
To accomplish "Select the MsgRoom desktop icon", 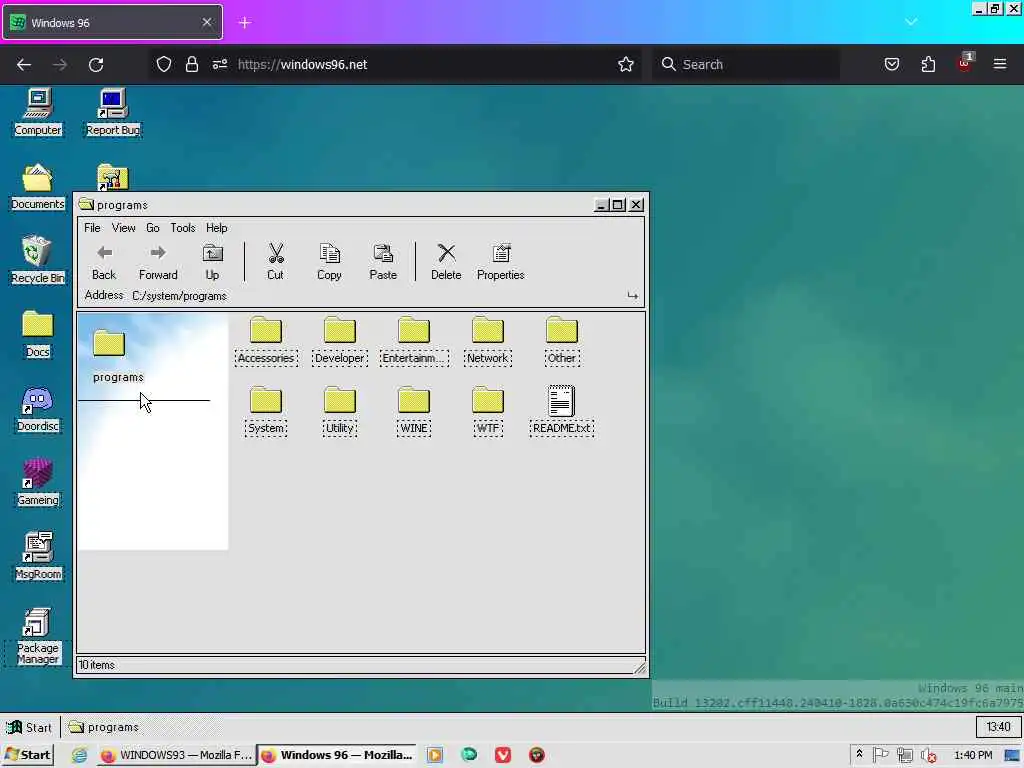I will point(38,556).
